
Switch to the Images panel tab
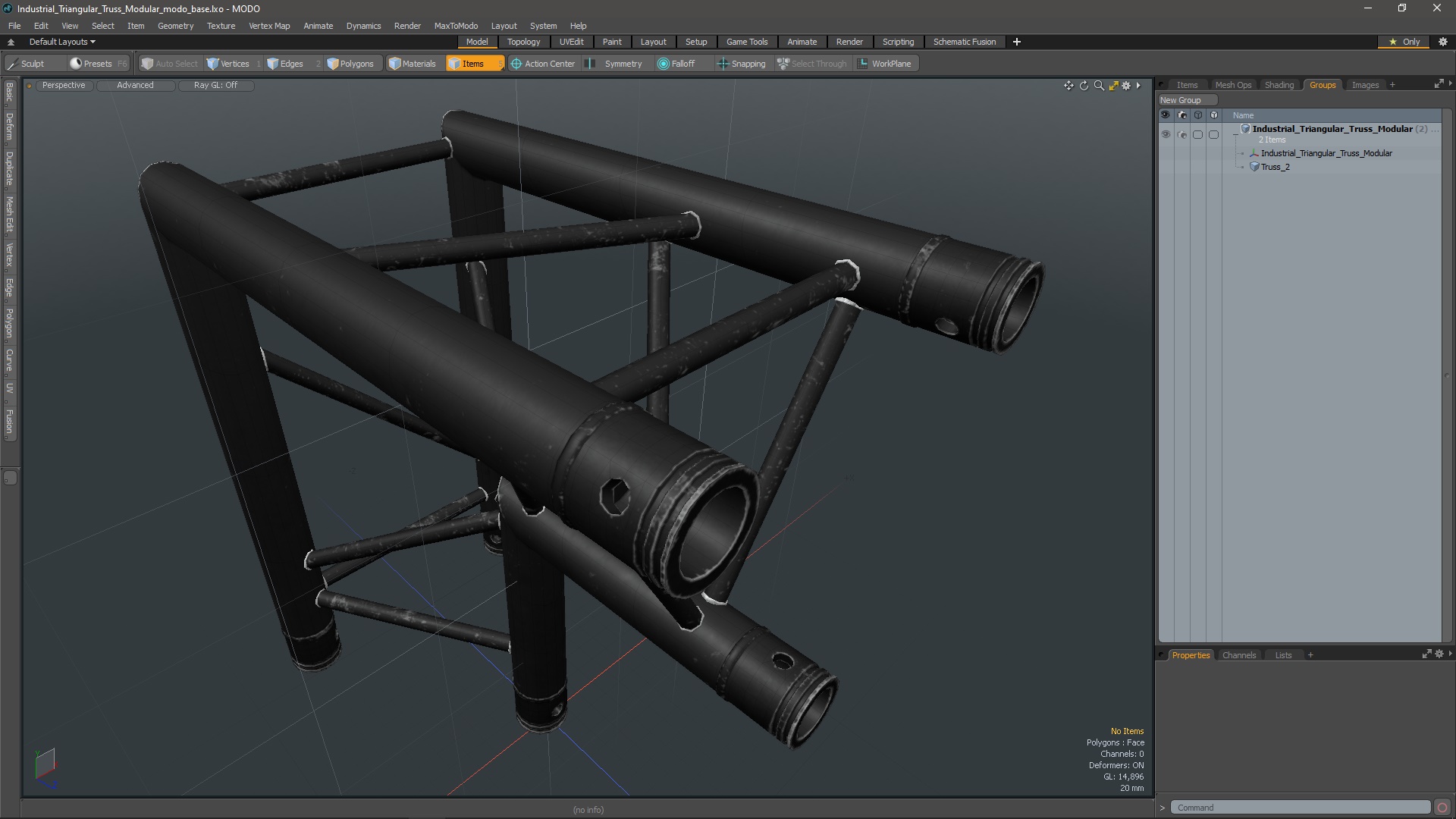1365,85
